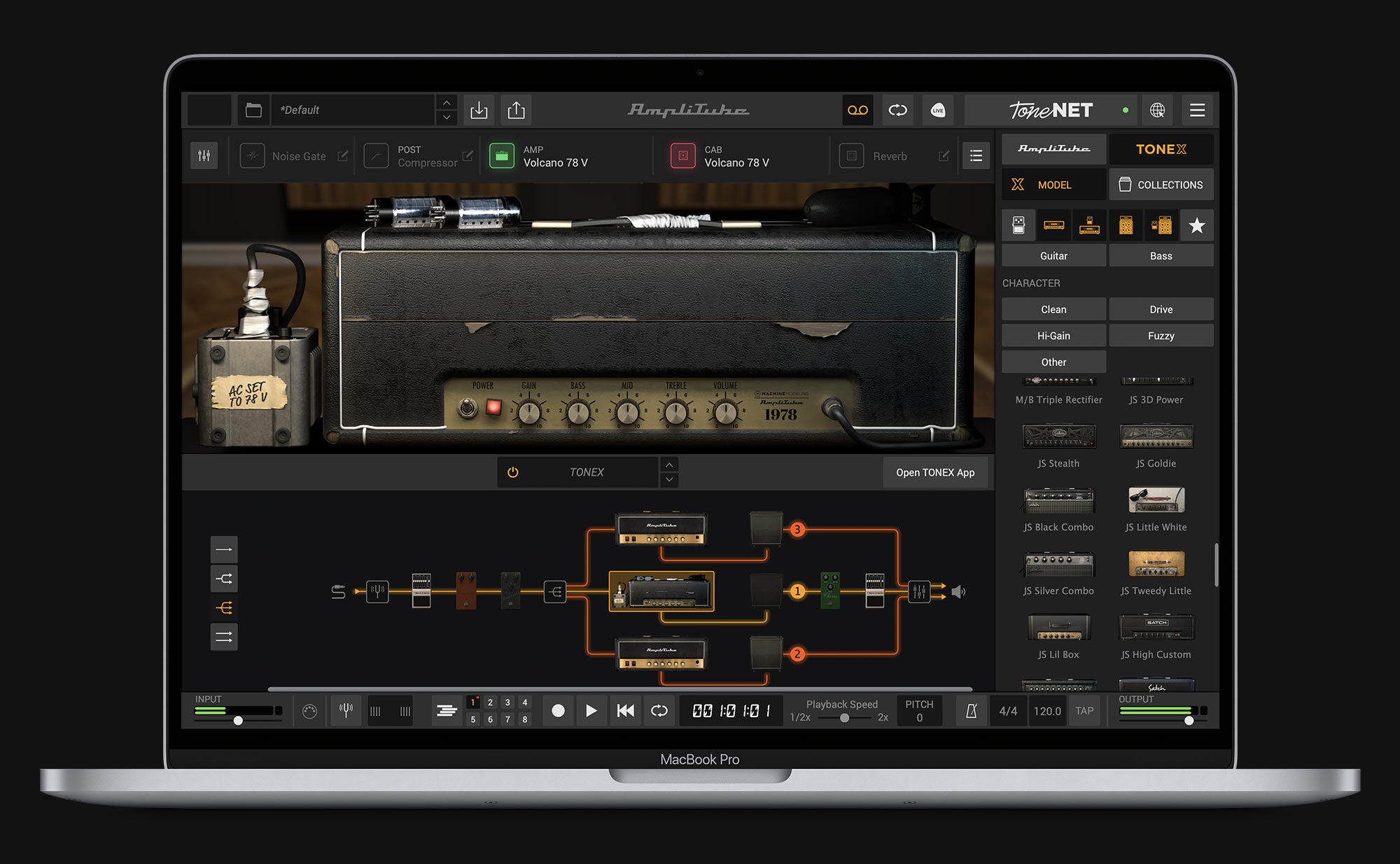Viewport: 1400px width, 864px height.
Task: Click the TONEX model selector down arrow
Action: (x=669, y=480)
